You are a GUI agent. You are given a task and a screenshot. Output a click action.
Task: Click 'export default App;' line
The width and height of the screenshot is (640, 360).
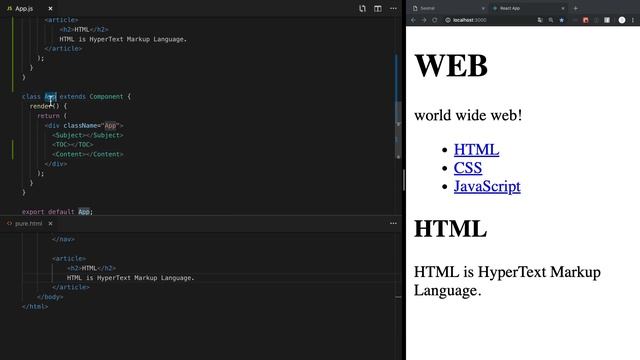tap(58, 212)
